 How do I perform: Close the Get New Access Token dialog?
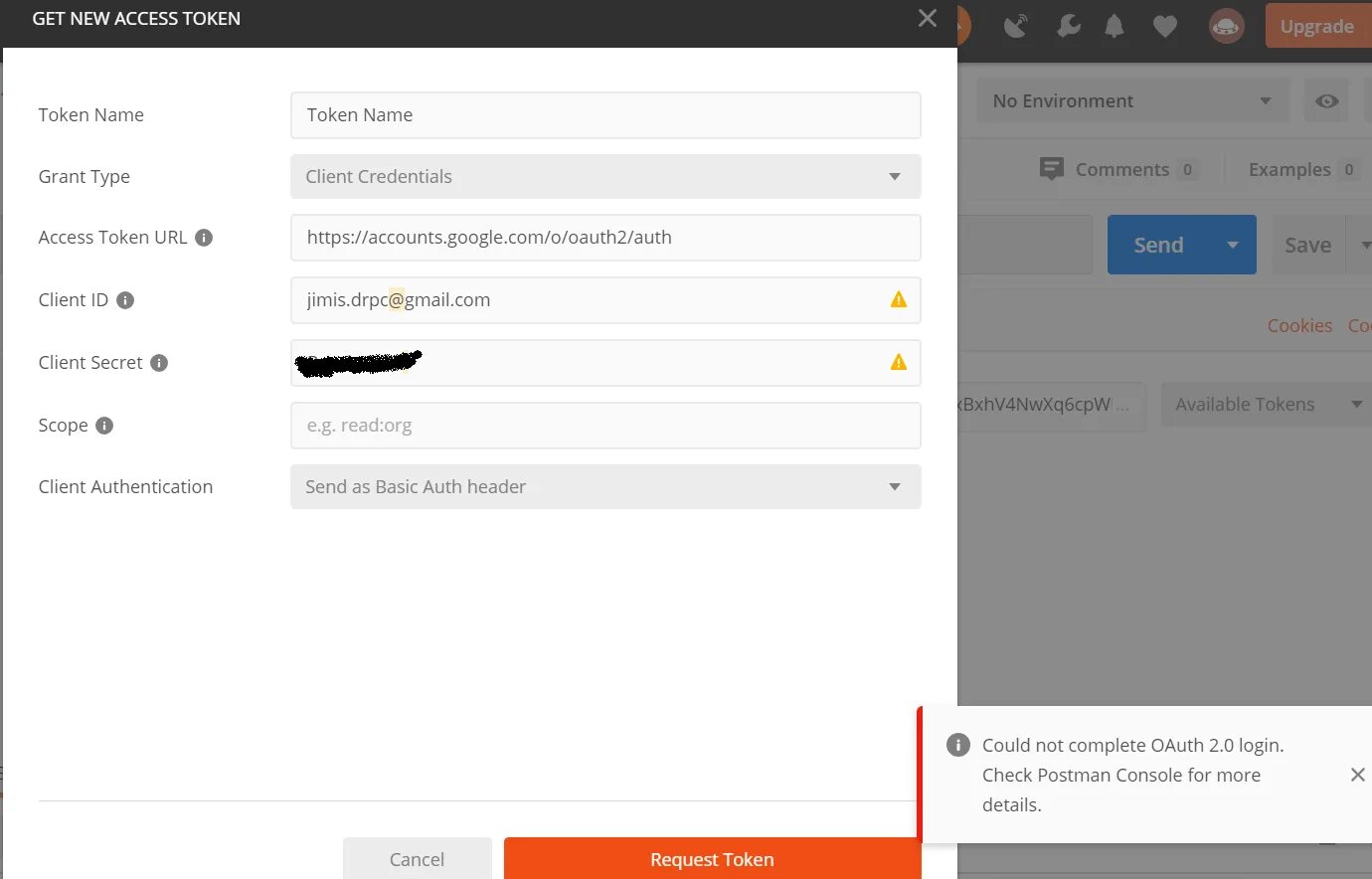[927, 18]
